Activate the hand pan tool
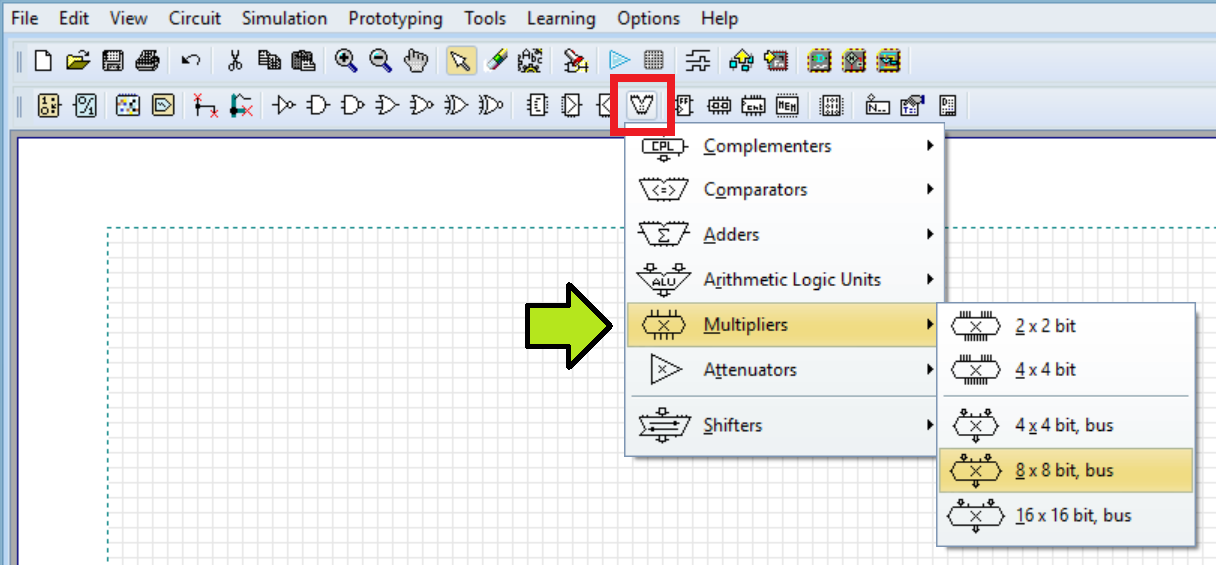The image size is (1216, 565). click(x=415, y=61)
